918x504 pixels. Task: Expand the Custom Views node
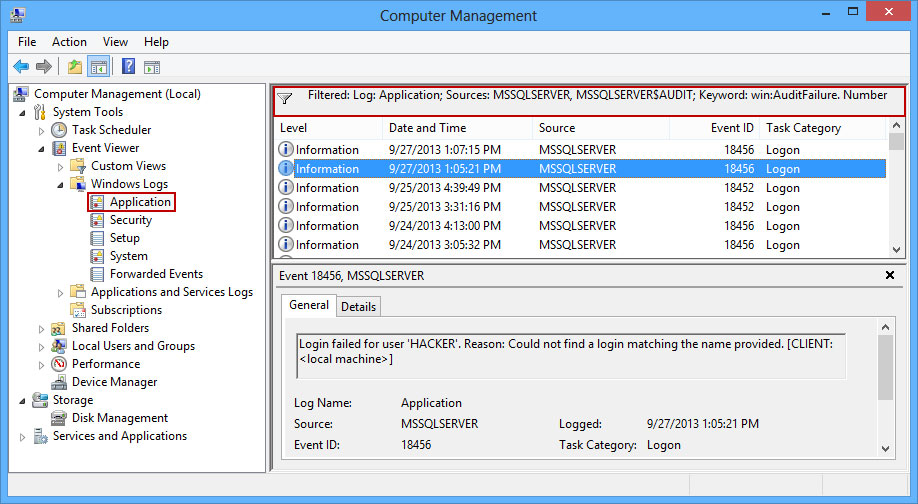[x=60, y=167]
